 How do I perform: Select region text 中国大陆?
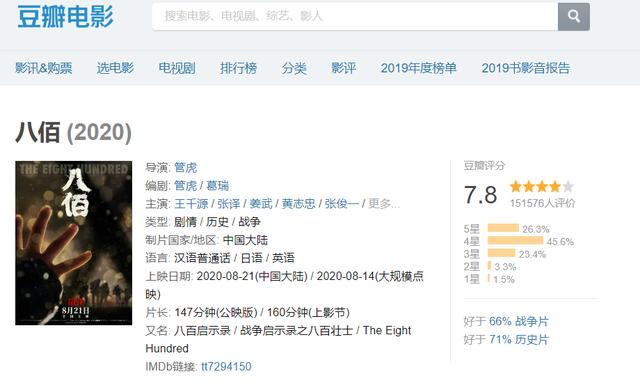pos(245,240)
